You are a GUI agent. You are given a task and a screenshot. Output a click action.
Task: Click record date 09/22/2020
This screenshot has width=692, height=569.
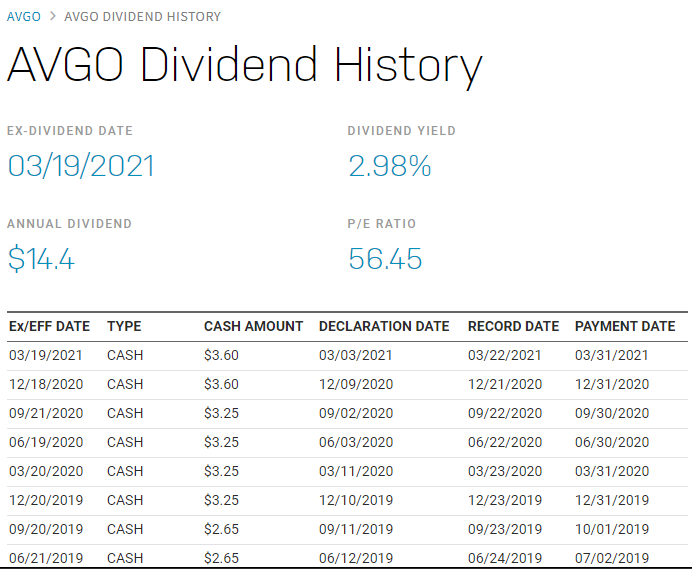[505, 413]
